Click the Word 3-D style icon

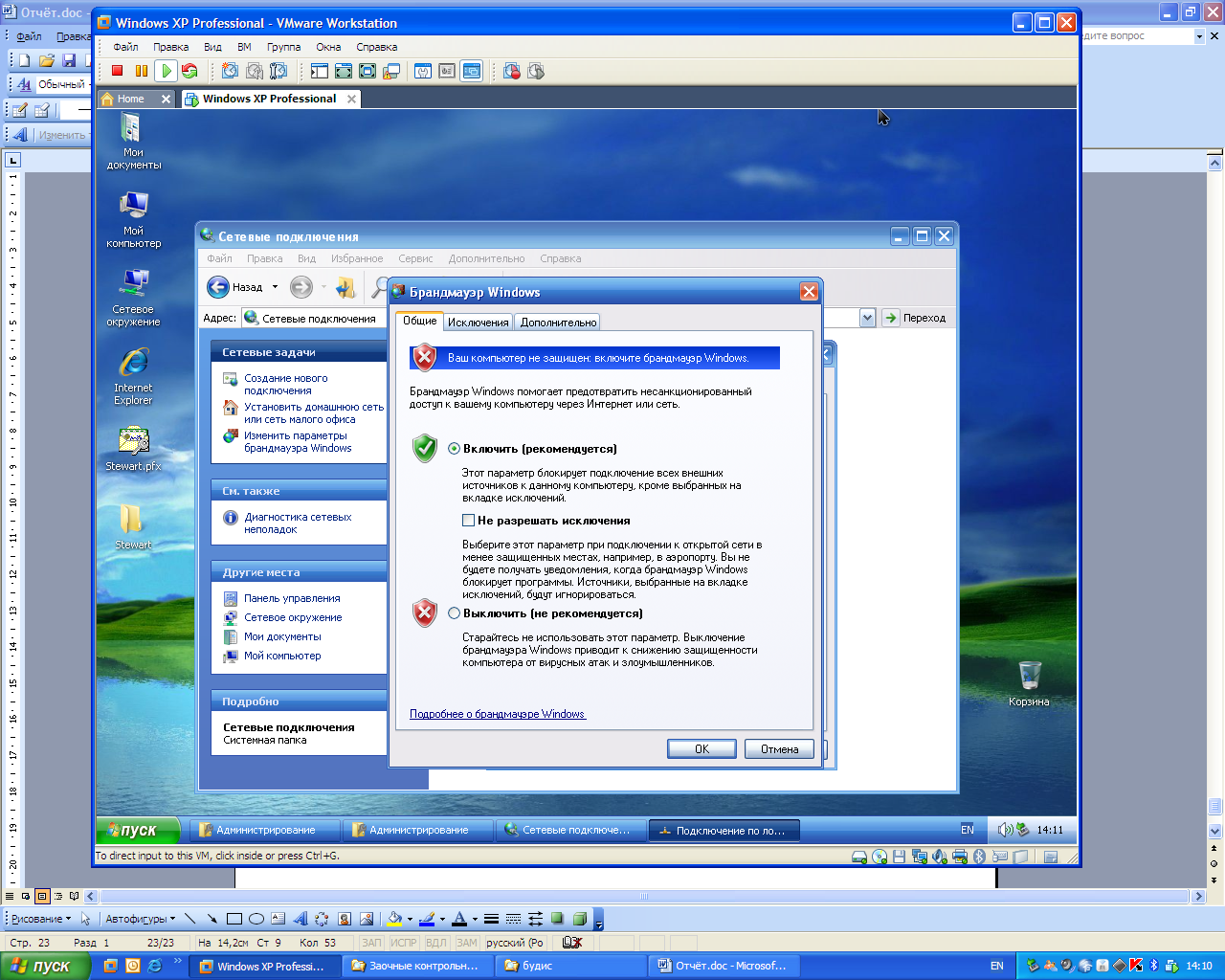[x=579, y=919]
